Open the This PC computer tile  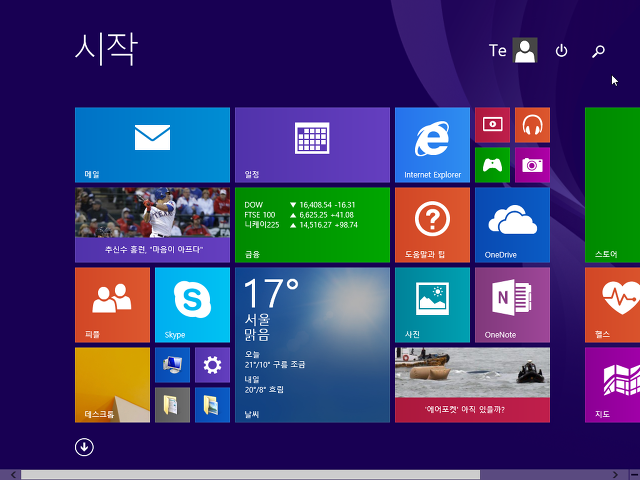pos(172,365)
